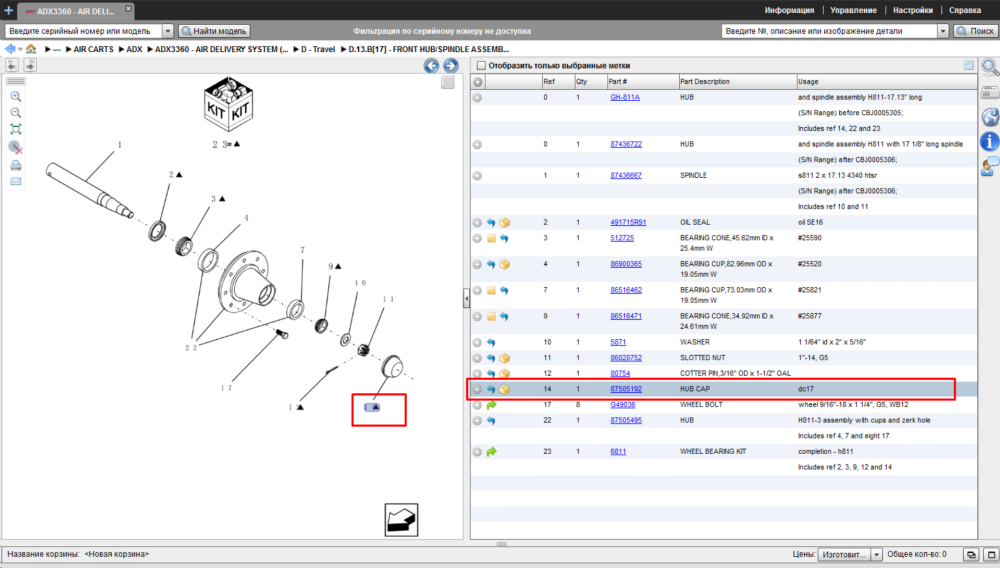Open D - Travel in the breadcrumb
1000x568 pixels.
point(318,49)
